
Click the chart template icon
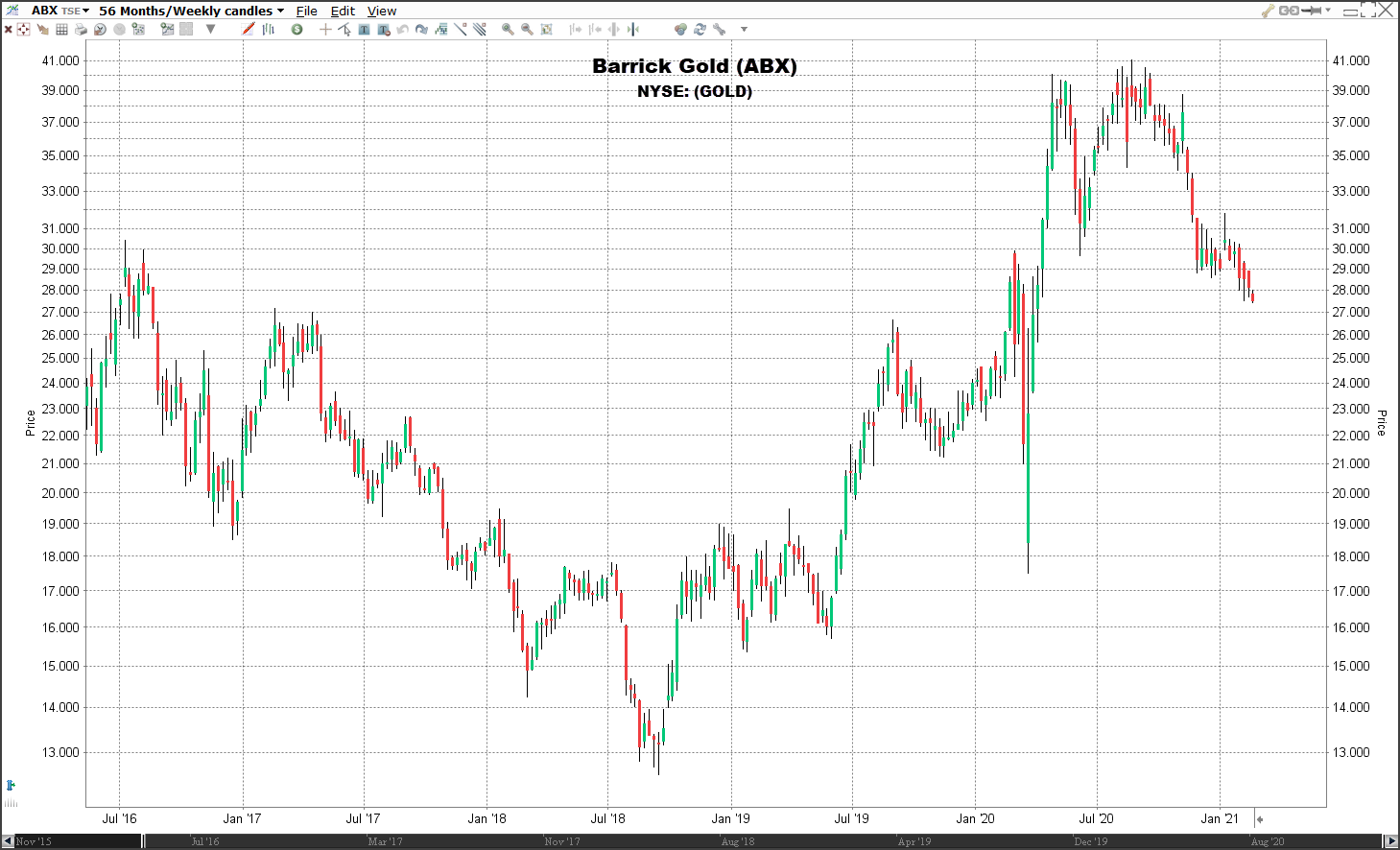click(167, 30)
